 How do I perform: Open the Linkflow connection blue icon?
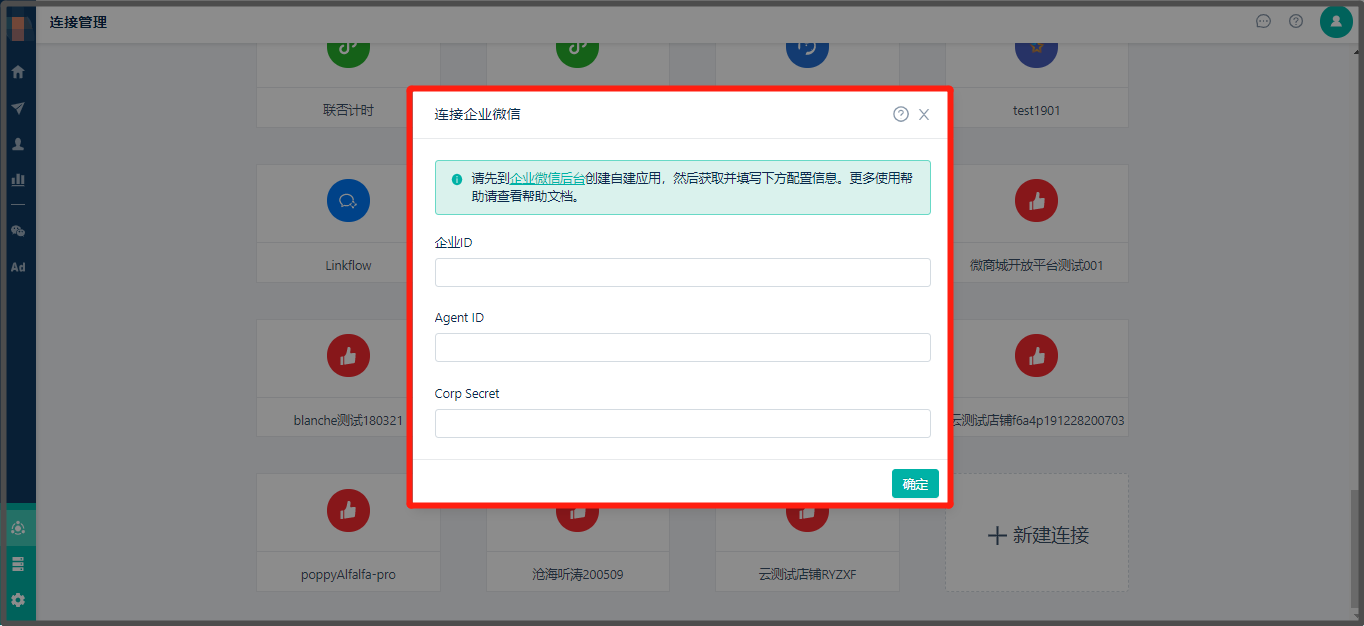[348, 200]
